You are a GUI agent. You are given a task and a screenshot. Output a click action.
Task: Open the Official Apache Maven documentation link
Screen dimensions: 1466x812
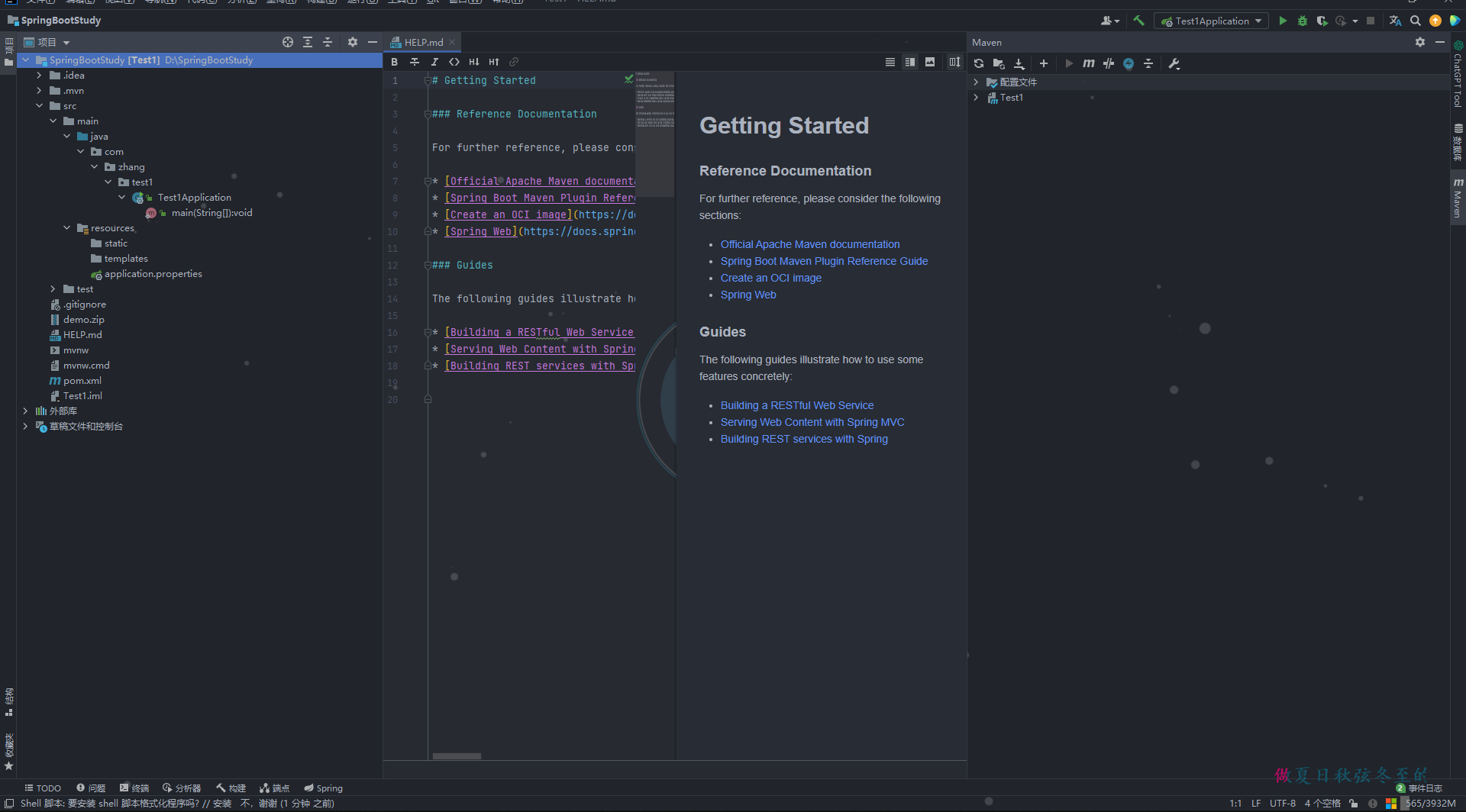tap(810, 244)
